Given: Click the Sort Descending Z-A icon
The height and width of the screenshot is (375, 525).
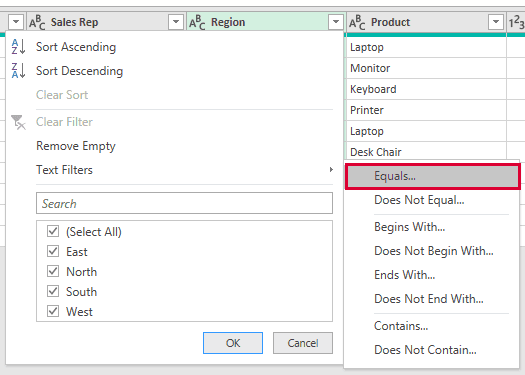Looking at the screenshot, I should [18, 71].
